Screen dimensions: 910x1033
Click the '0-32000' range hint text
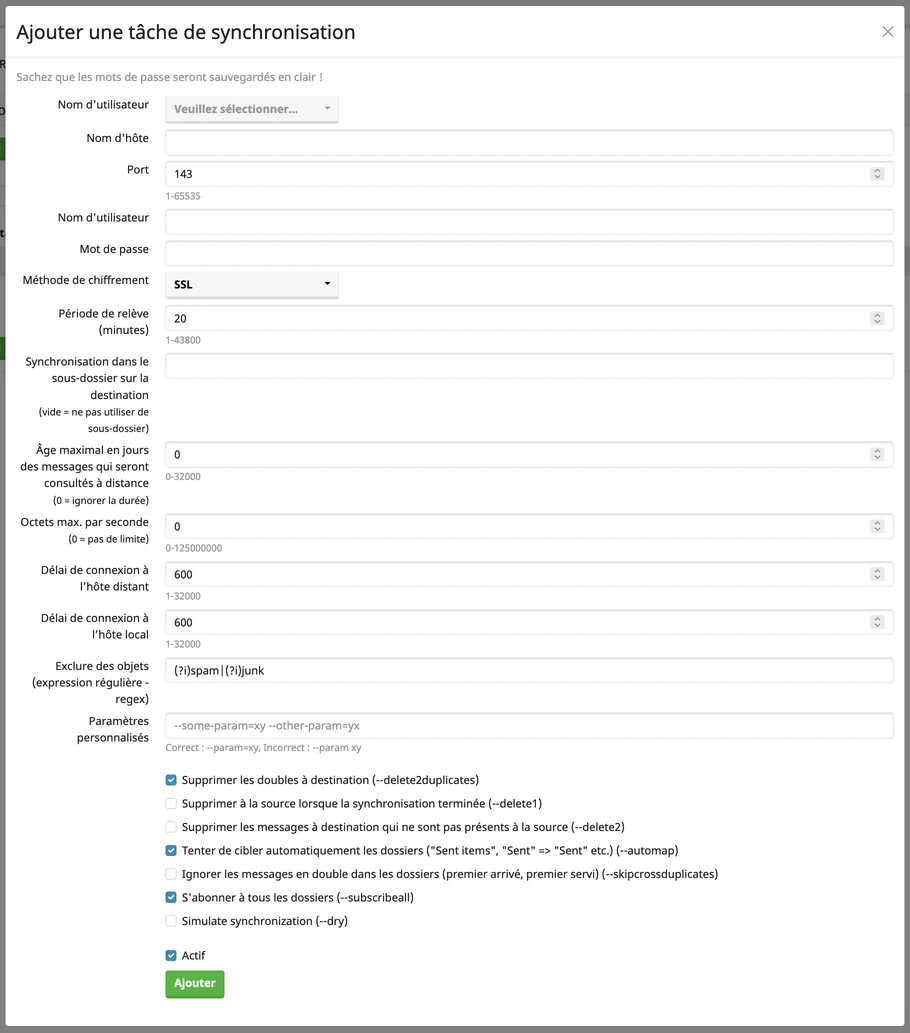click(183, 477)
